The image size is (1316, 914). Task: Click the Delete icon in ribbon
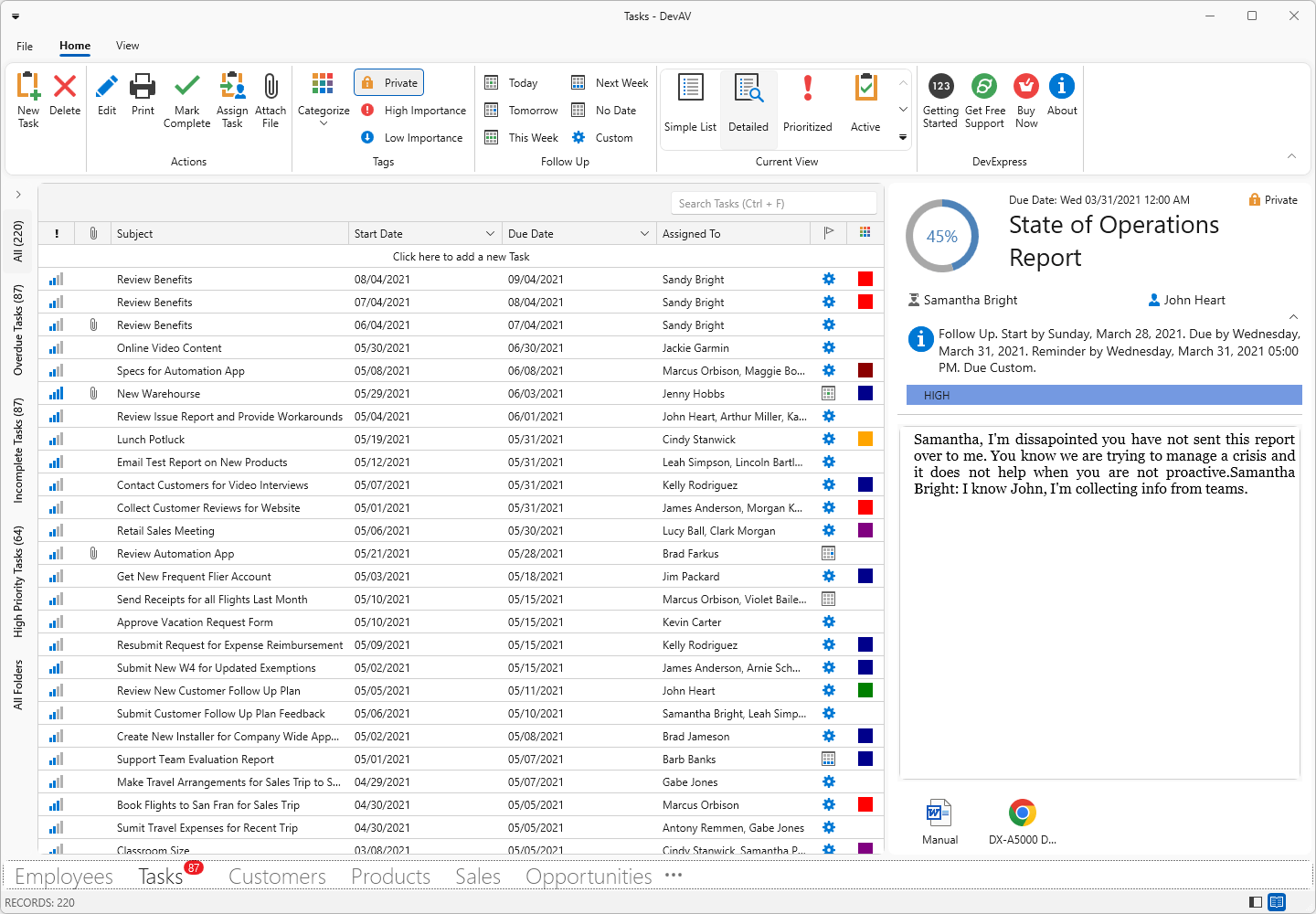coord(65,88)
